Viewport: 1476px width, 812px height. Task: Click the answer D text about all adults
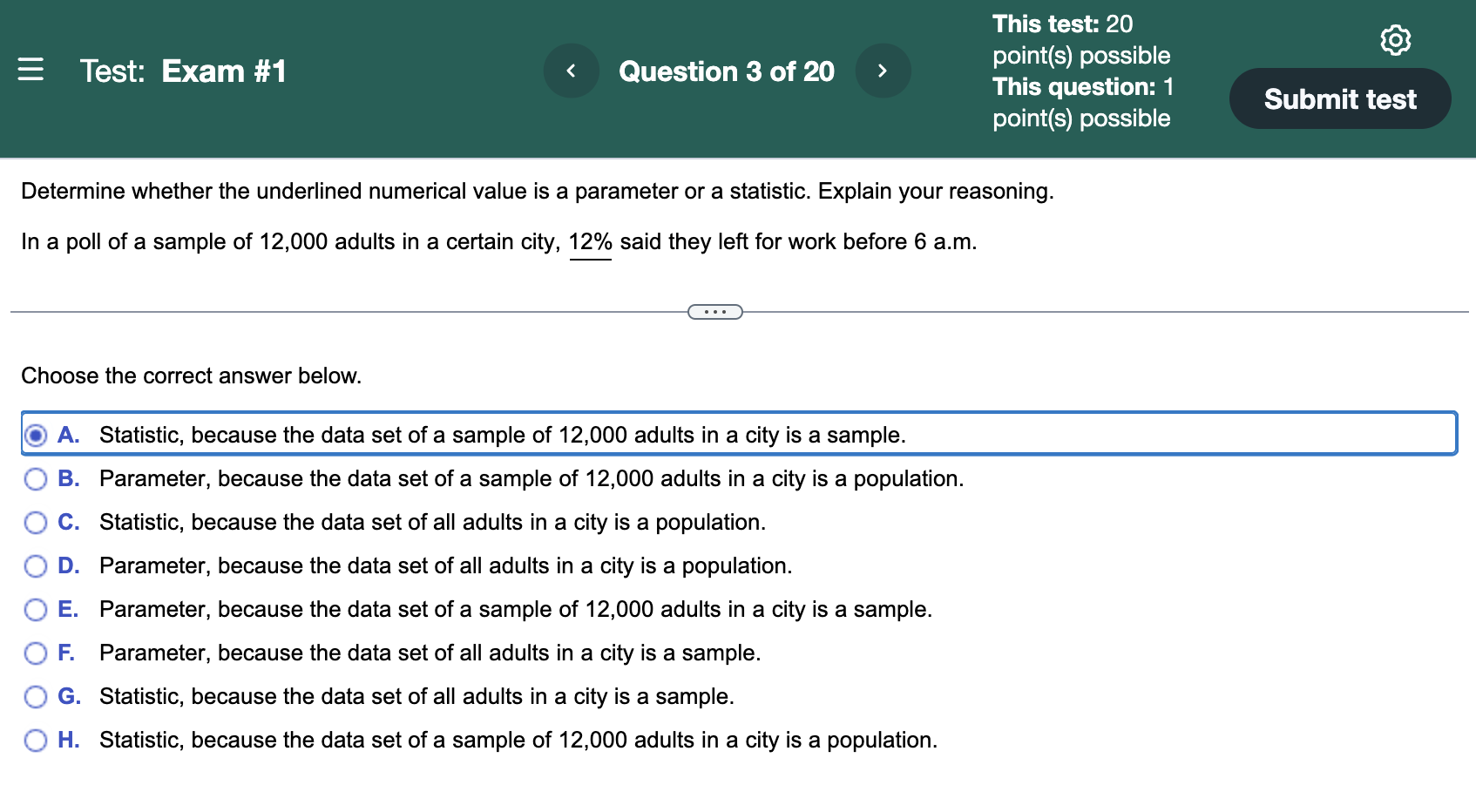445,565
